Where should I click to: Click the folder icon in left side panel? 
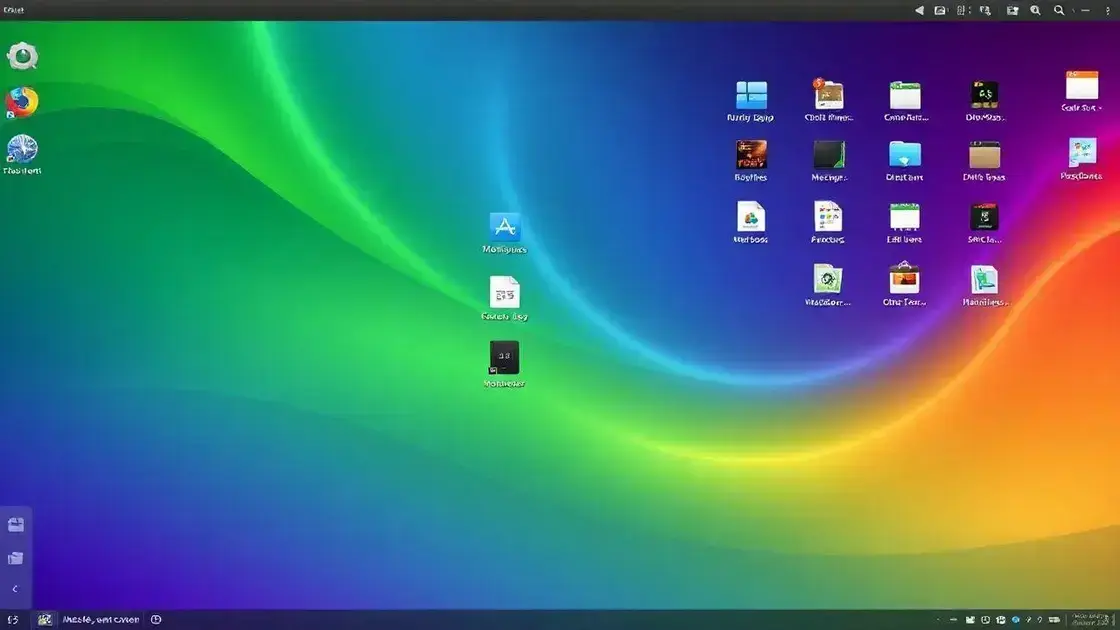point(16,558)
